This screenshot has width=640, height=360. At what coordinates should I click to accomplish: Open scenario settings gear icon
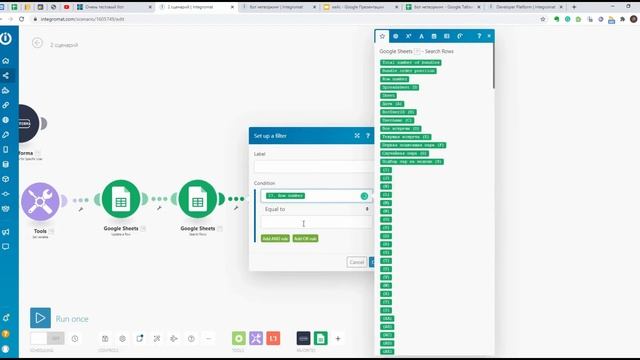point(122,338)
